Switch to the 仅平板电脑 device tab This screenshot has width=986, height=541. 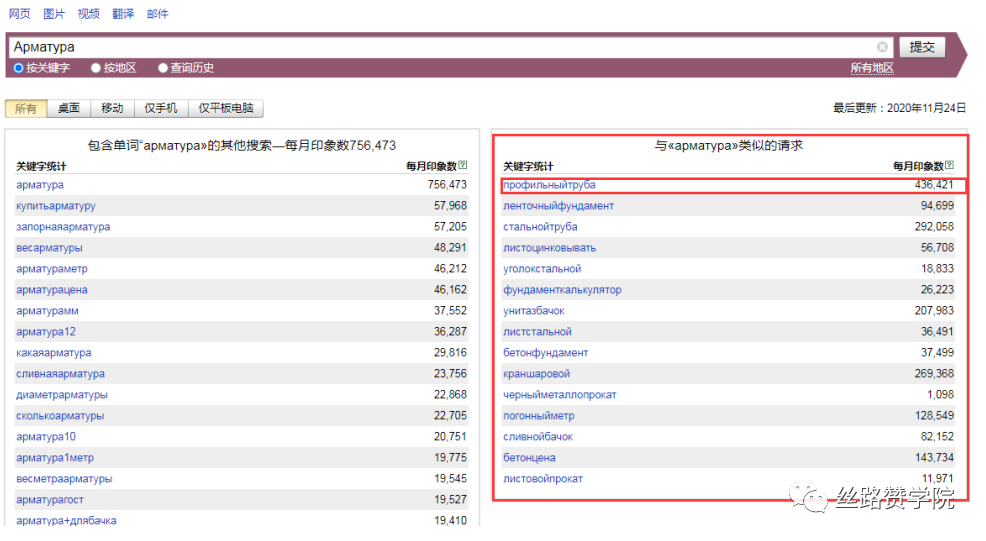[225, 108]
